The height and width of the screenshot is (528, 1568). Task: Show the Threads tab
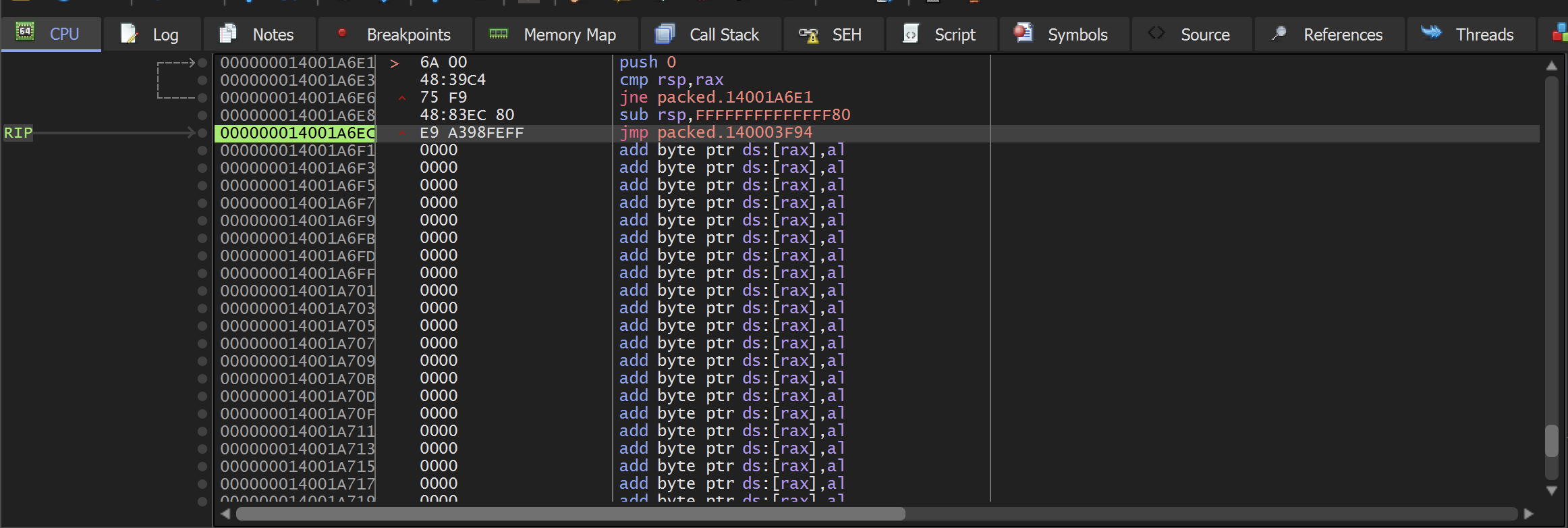(1471, 34)
